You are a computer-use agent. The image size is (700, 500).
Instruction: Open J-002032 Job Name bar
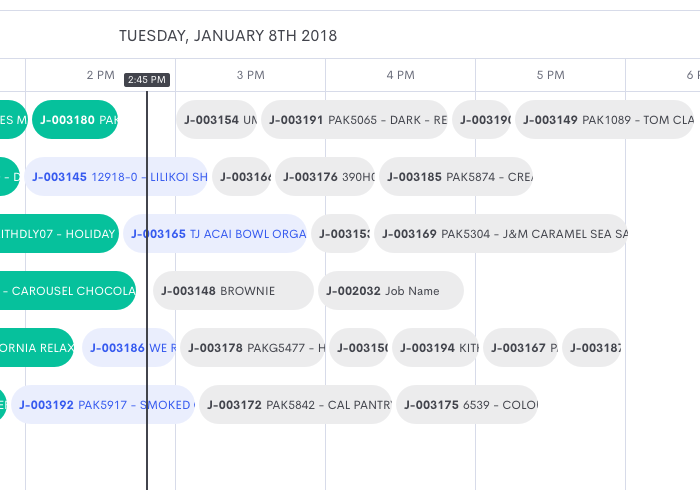pyautogui.click(x=391, y=291)
